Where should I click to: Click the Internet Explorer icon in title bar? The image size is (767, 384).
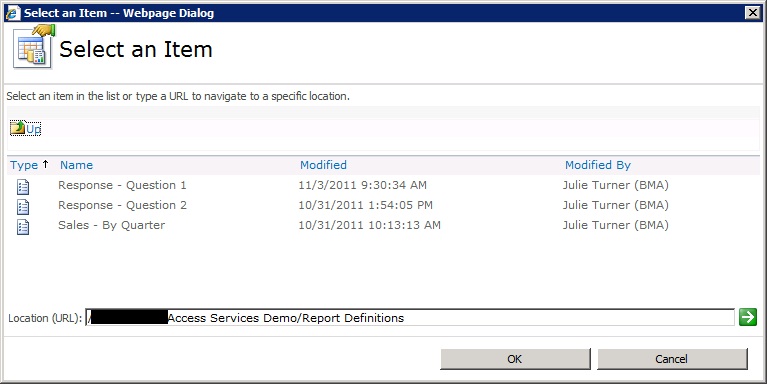pos(13,13)
